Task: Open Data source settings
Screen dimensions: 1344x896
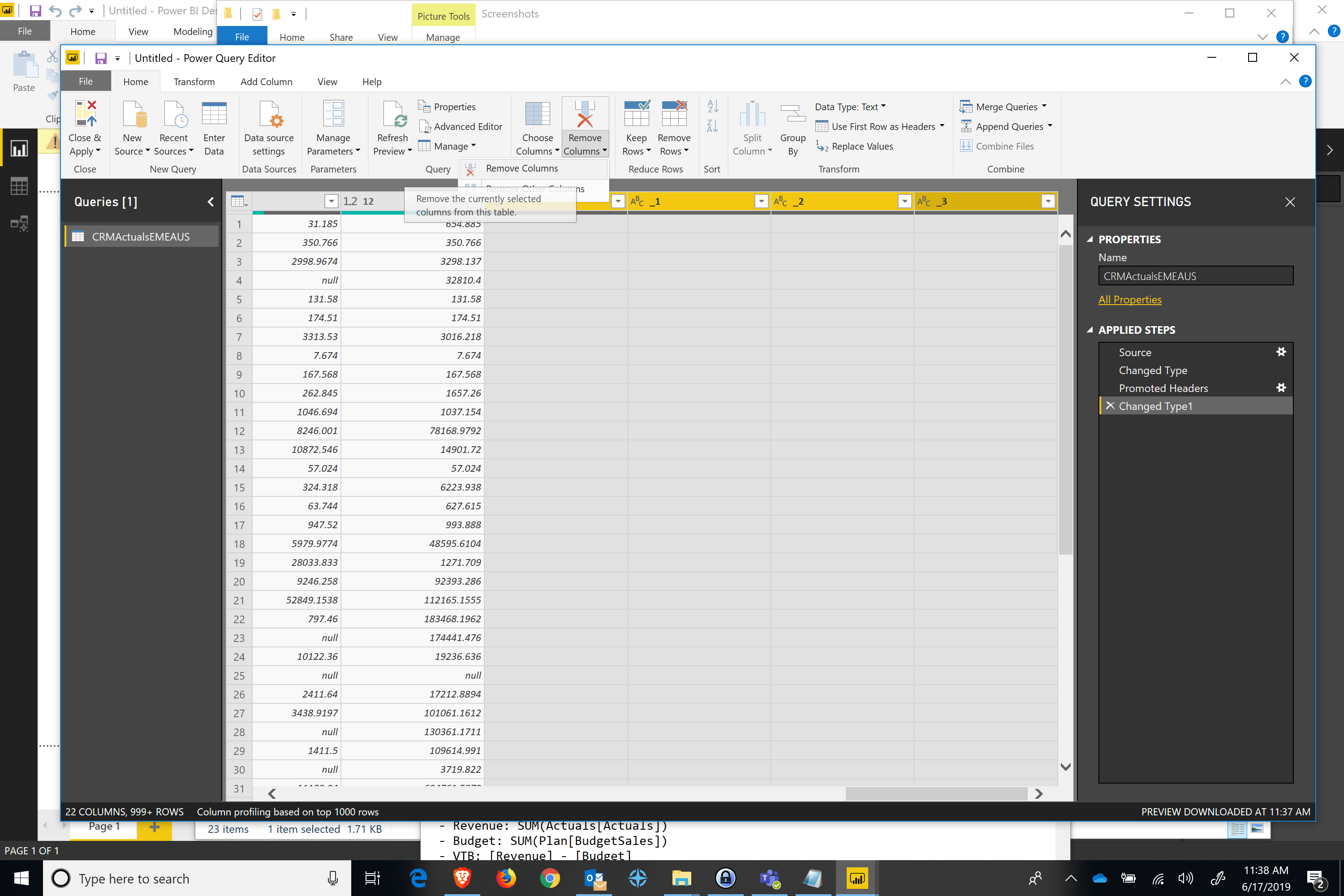Action: [x=268, y=127]
